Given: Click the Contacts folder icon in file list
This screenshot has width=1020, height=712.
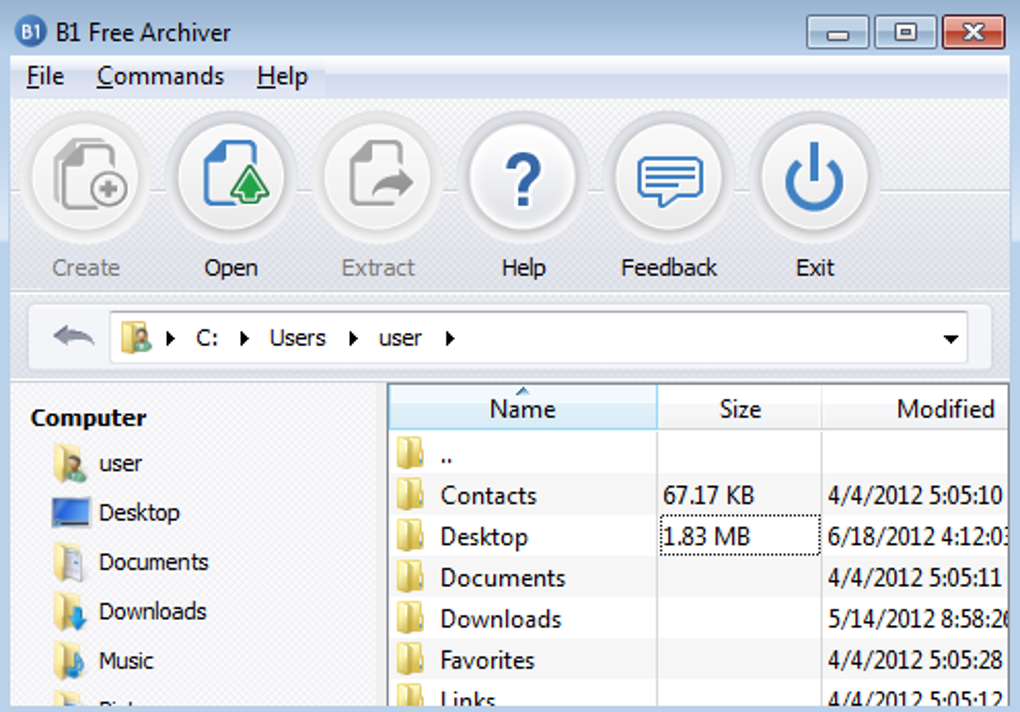Looking at the screenshot, I should pyautogui.click(x=410, y=494).
